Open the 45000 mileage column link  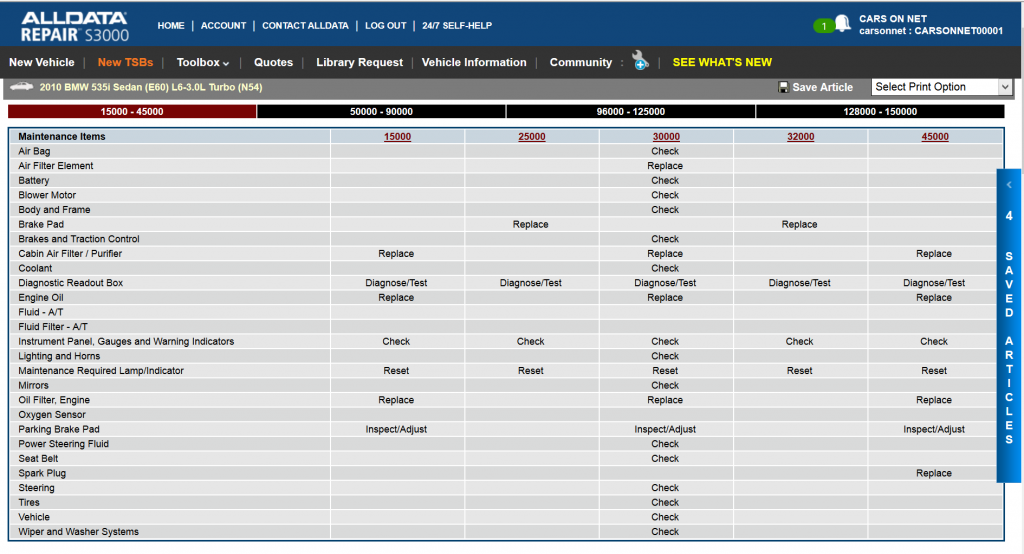[935, 137]
